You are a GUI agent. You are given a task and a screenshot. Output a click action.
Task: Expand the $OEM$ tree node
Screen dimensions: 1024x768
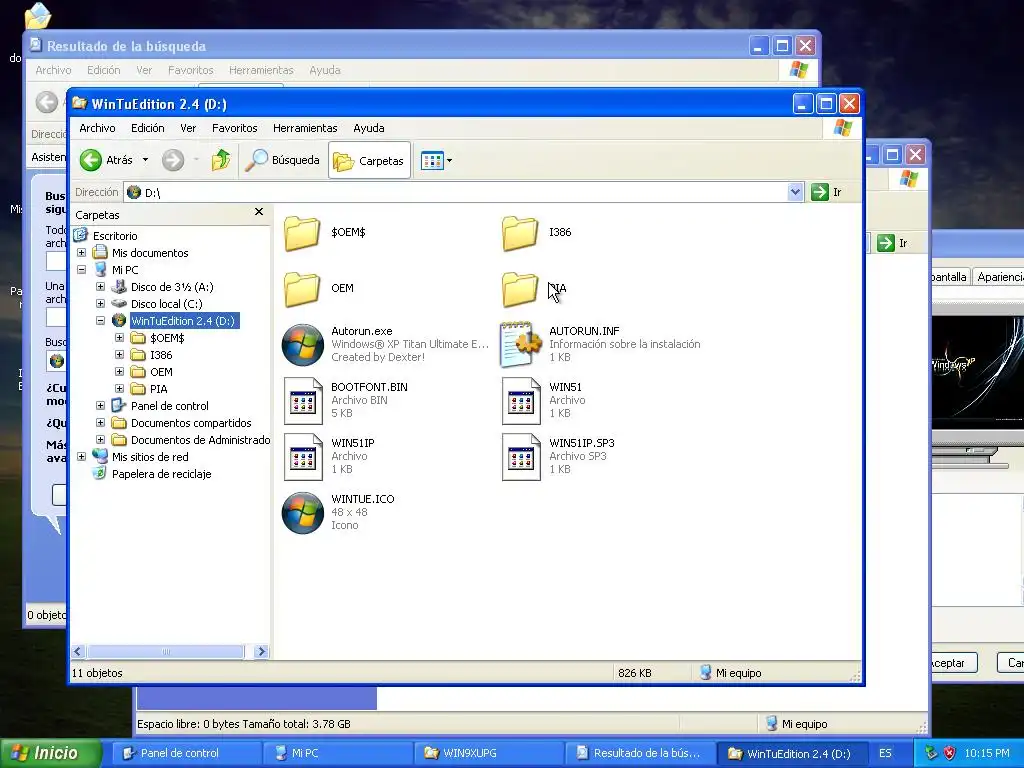(x=120, y=338)
